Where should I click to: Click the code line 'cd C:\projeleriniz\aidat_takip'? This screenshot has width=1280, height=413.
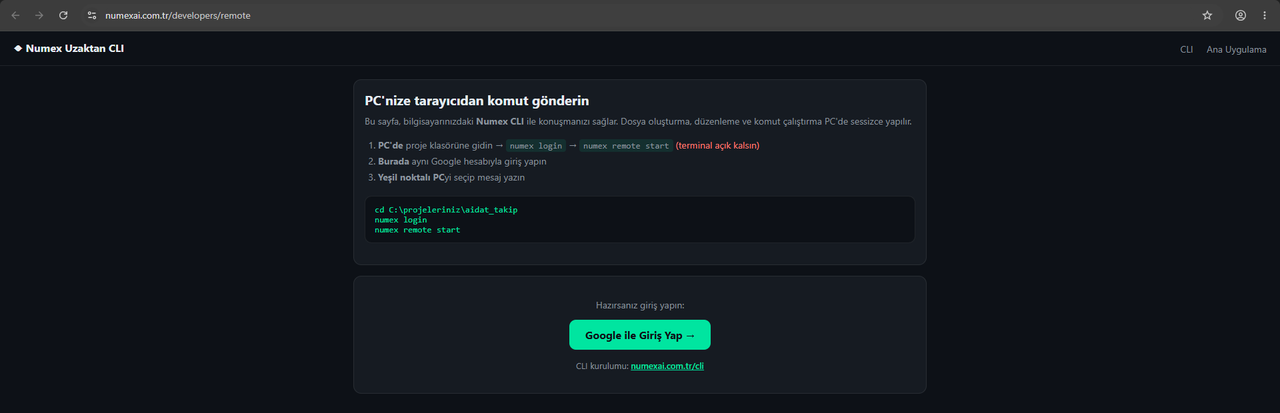(x=446, y=210)
